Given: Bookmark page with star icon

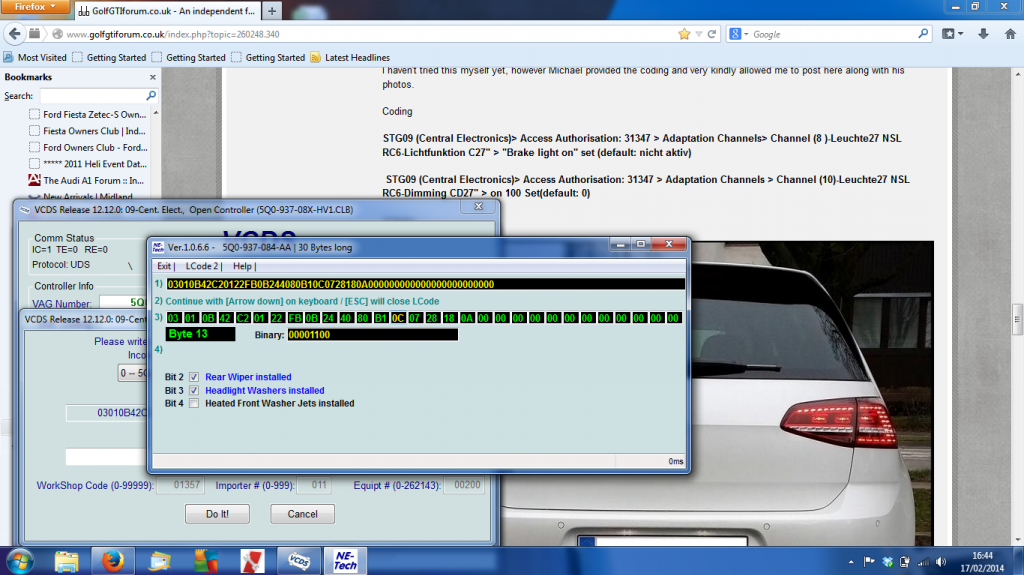Looking at the screenshot, I should (x=684, y=34).
